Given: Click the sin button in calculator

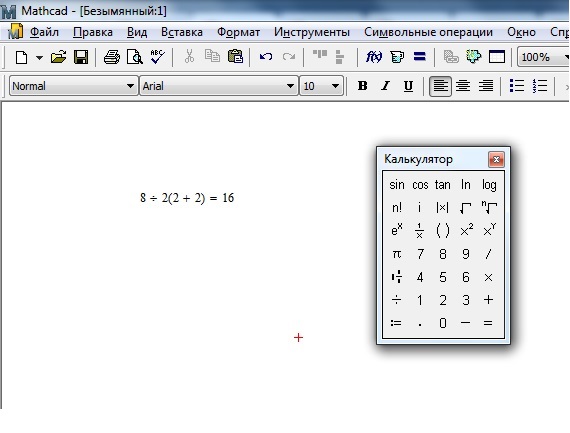Looking at the screenshot, I should [x=397, y=185].
